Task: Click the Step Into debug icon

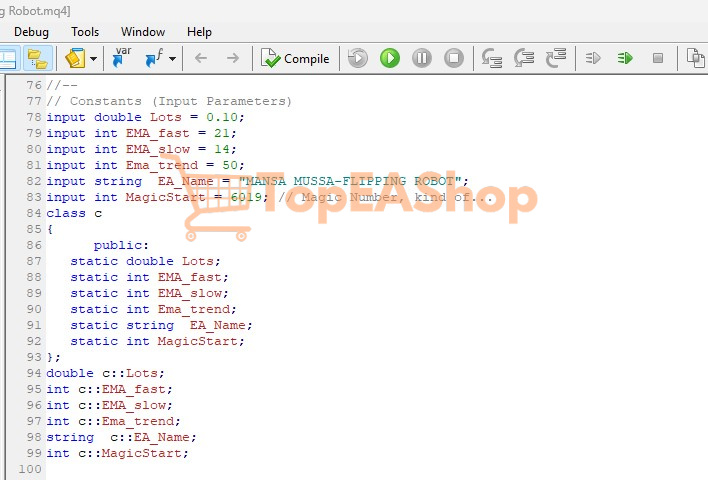Action: coord(492,58)
